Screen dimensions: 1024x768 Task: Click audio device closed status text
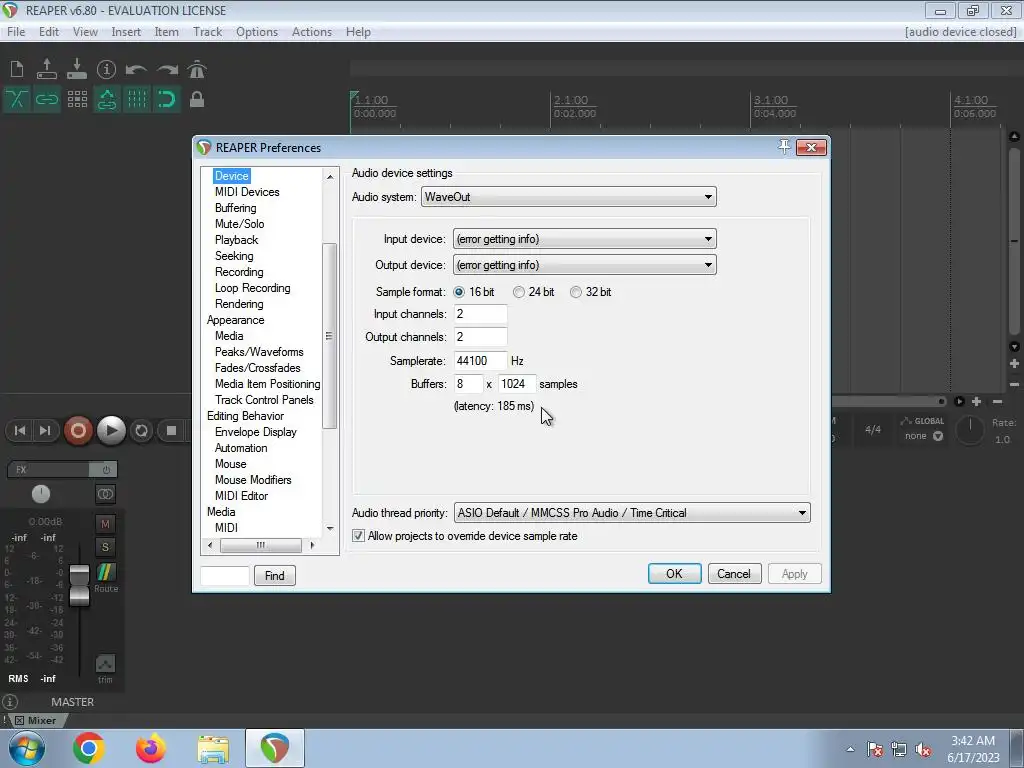(x=961, y=31)
